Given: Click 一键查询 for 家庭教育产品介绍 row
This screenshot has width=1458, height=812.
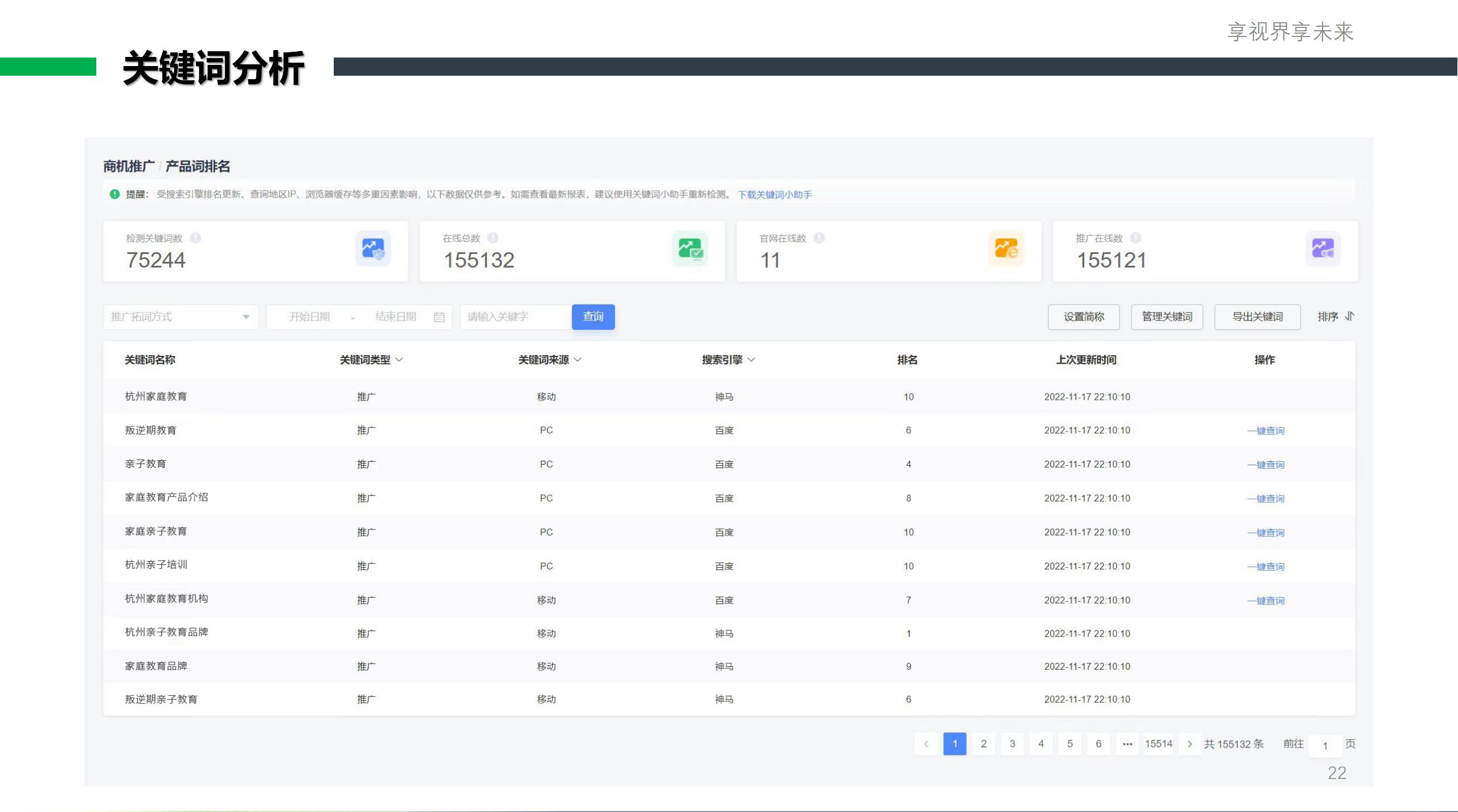Looking at the screenshot, I should tap(1265, 499).
